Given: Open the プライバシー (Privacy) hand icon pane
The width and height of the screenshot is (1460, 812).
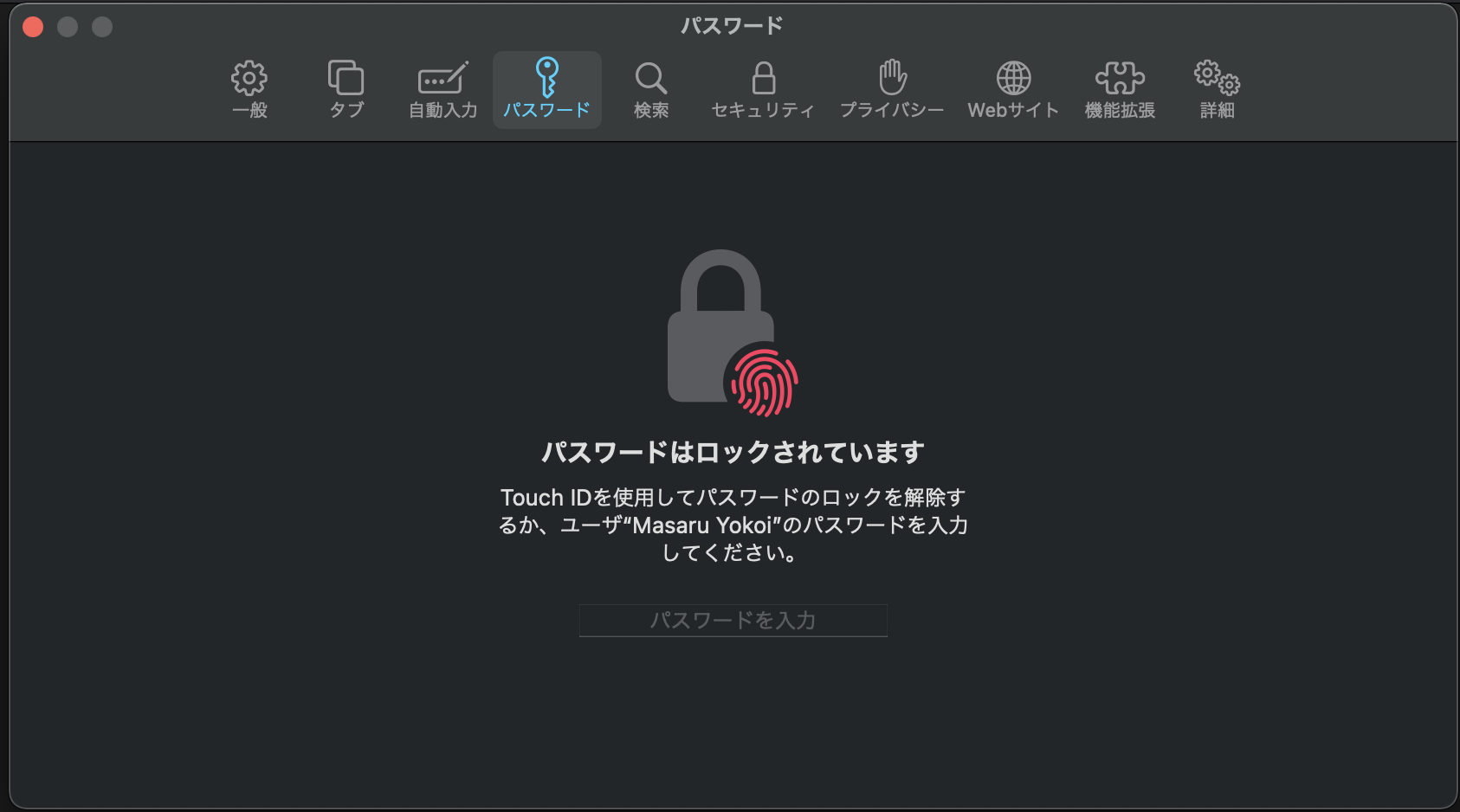Looking at the screenshot, I should (x=892, y=88).
